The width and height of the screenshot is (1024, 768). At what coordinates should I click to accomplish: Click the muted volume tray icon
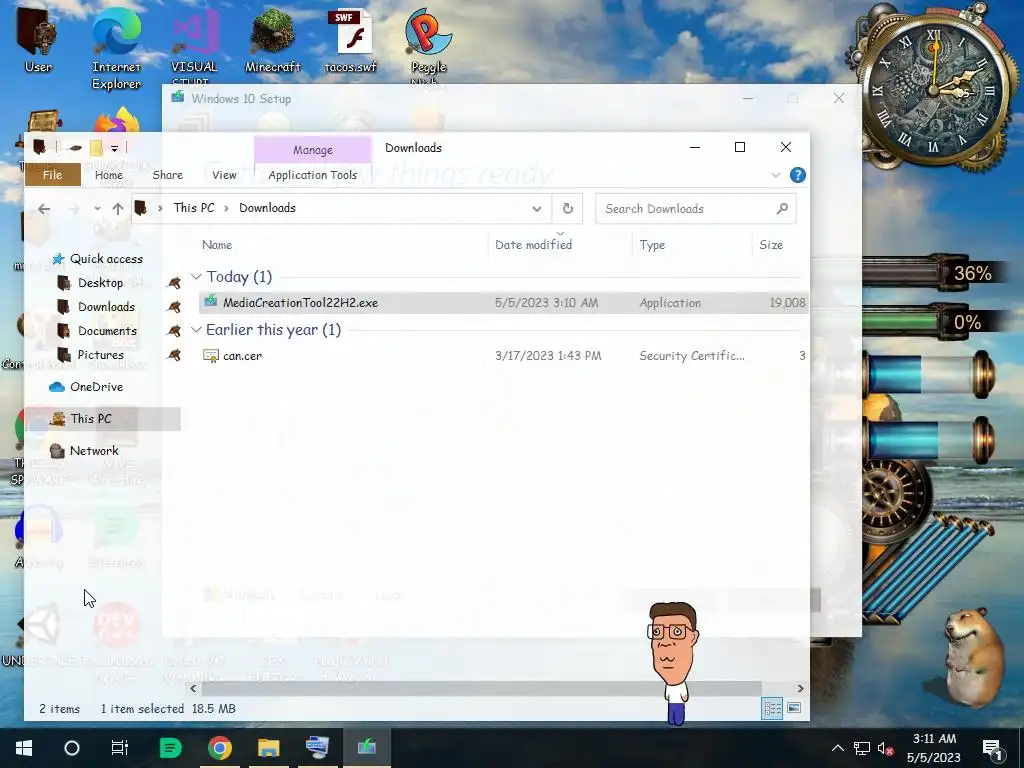(x=886, y=748)
